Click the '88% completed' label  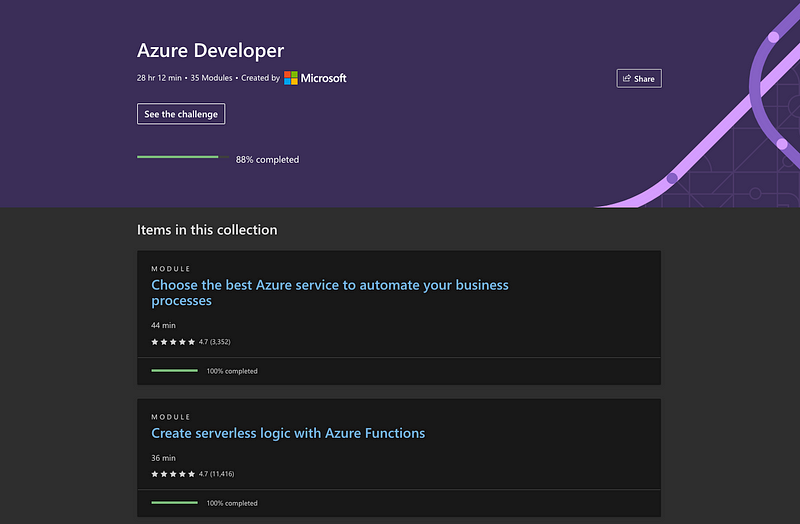click(267, 160)
